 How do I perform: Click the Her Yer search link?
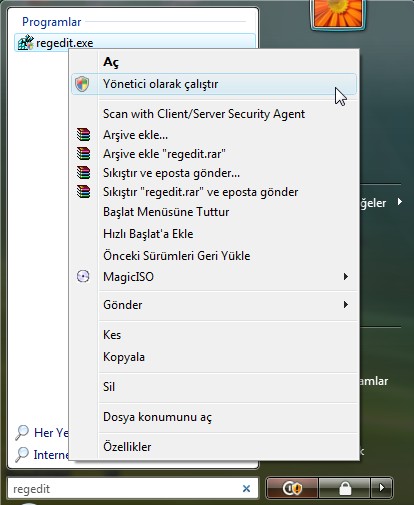51,433
